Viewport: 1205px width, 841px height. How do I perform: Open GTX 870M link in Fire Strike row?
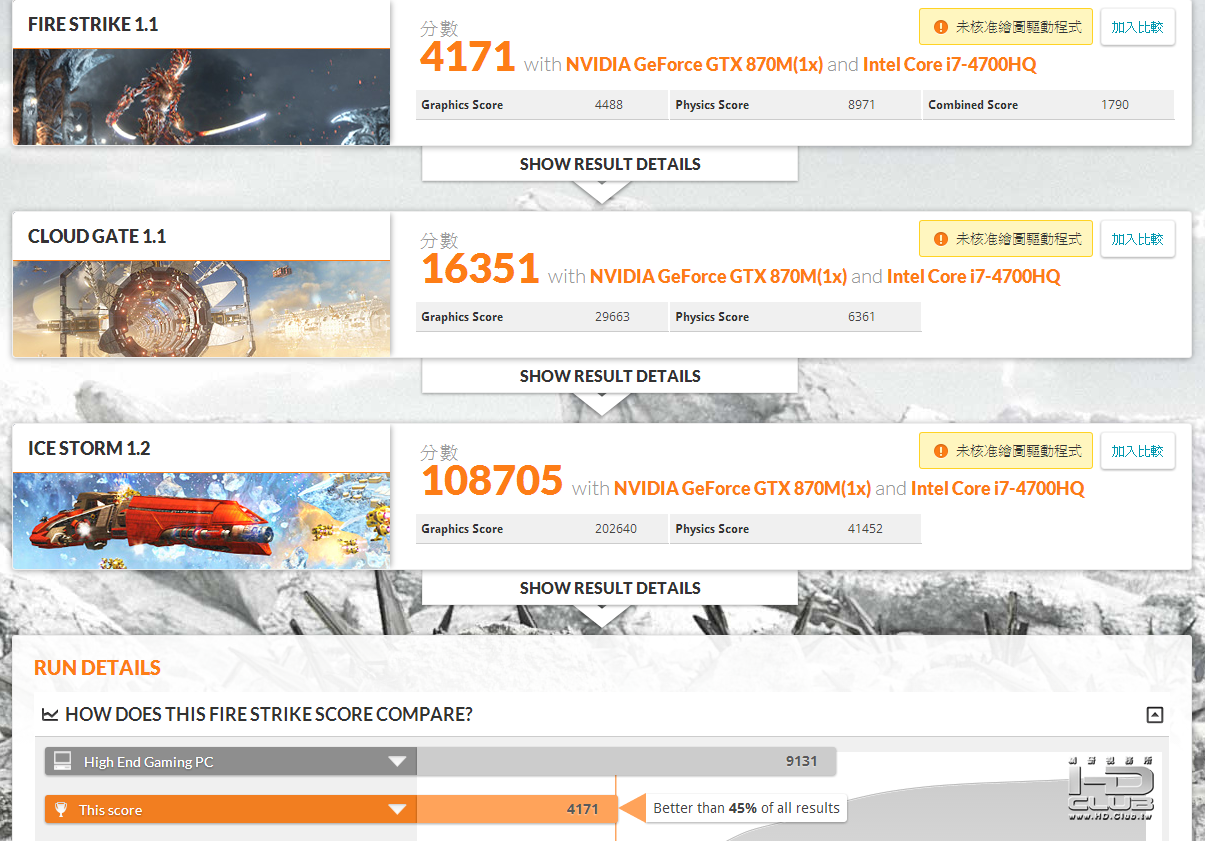pyautogui.click(x=694, y=64)
